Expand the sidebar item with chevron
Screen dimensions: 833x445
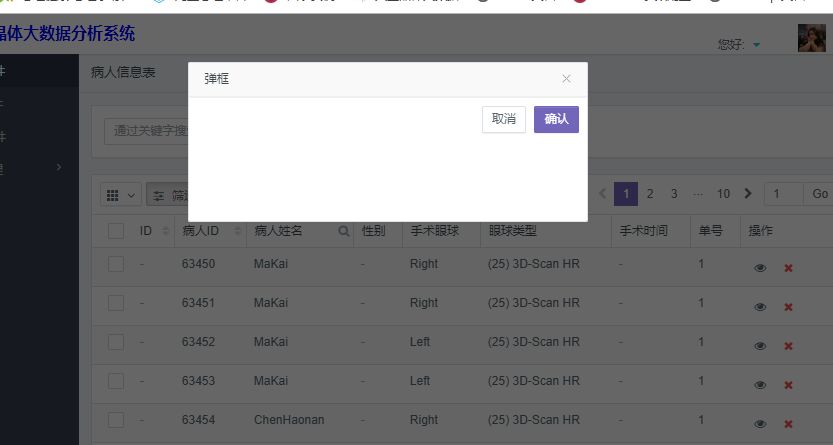59,167
